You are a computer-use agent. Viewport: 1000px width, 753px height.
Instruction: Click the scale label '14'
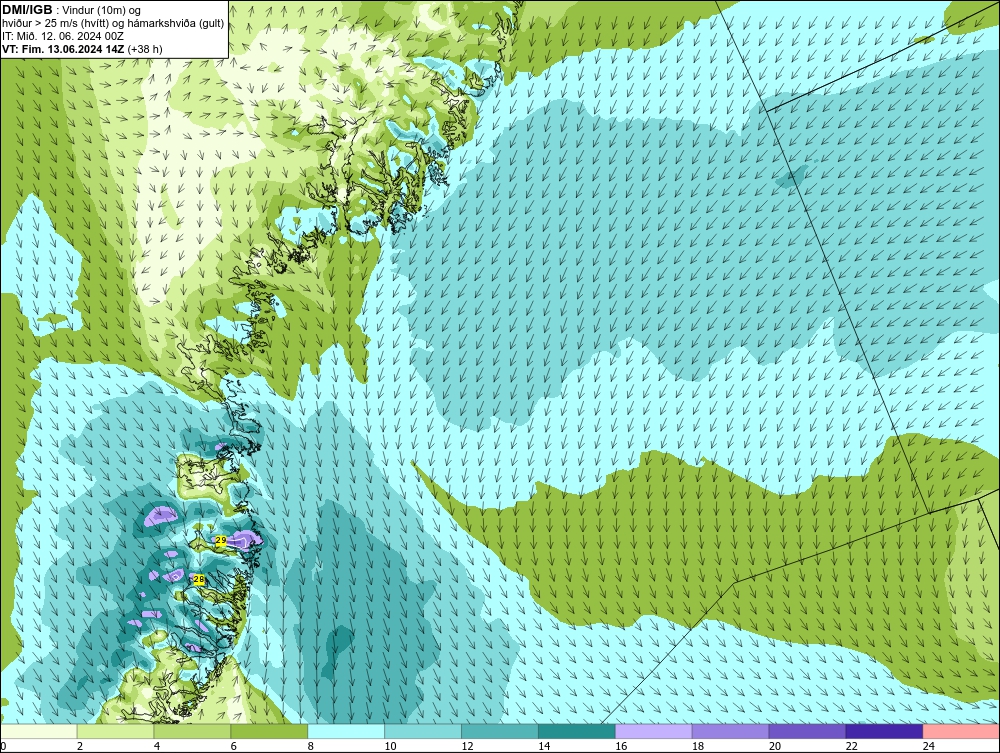[544, 746]
